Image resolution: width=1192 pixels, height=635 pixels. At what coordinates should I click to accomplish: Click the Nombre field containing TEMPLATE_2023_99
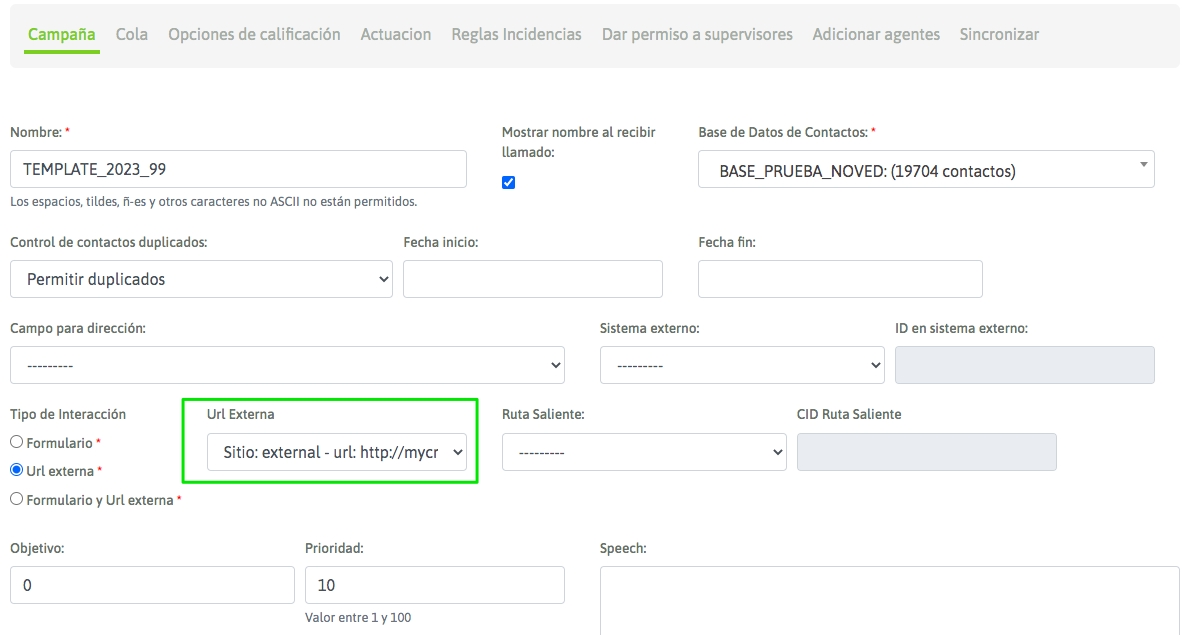click(x=238, y=169)
